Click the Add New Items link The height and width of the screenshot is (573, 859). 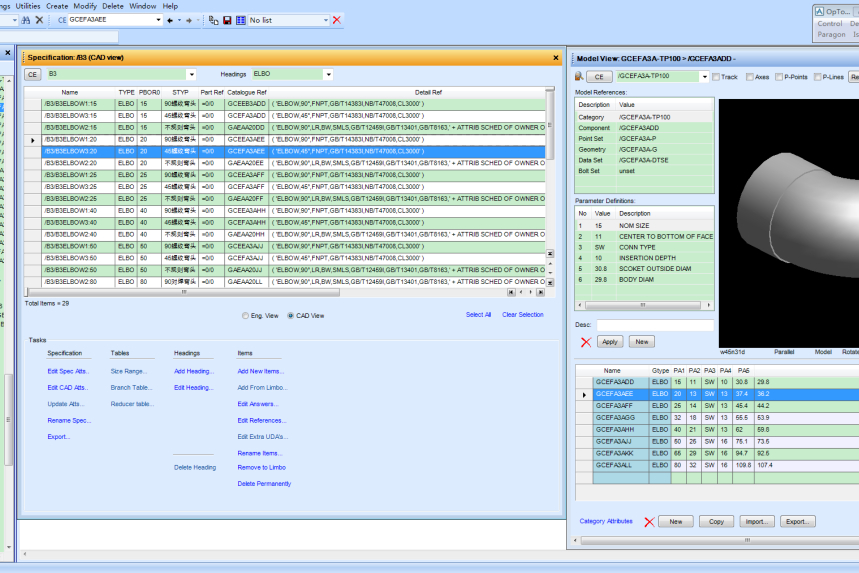point(262,371)
